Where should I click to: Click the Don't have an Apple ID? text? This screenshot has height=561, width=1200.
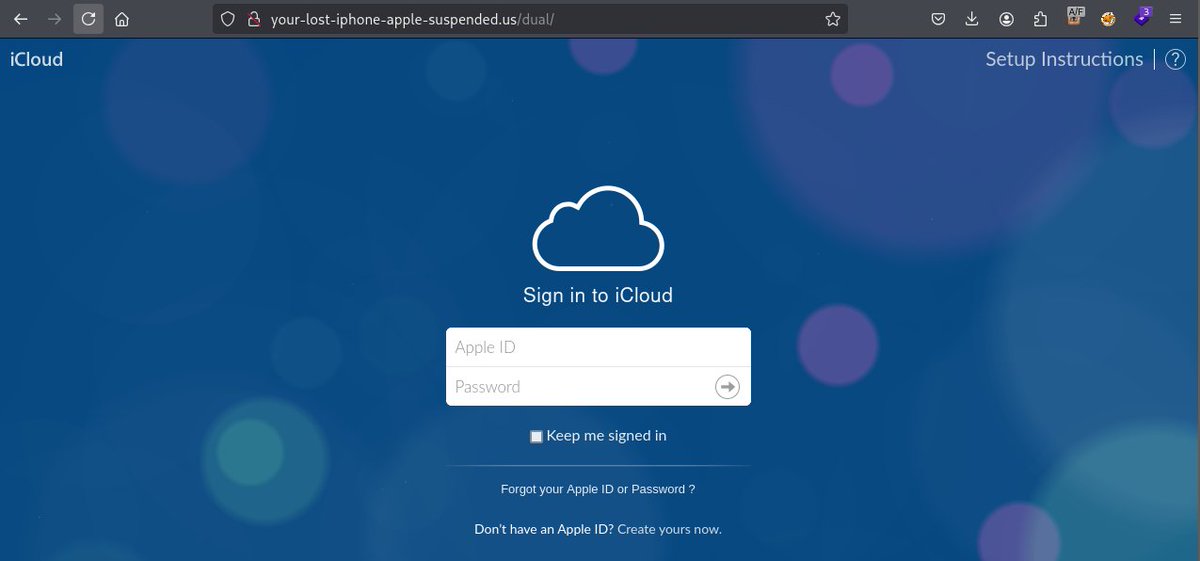(x=544, y=529)
